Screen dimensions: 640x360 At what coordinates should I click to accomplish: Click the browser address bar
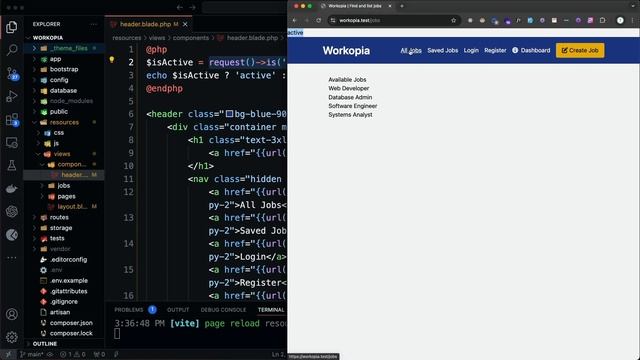[x=392, y=20]
